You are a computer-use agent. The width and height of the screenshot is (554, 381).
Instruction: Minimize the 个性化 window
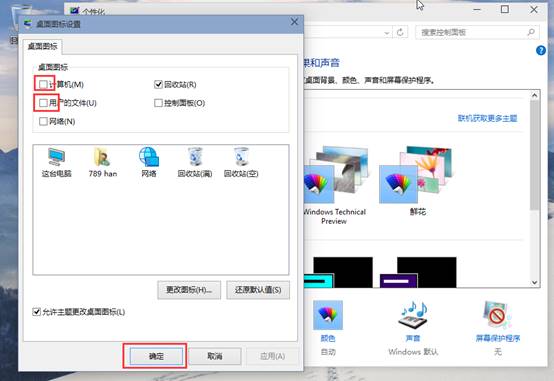tap(477, 10)
